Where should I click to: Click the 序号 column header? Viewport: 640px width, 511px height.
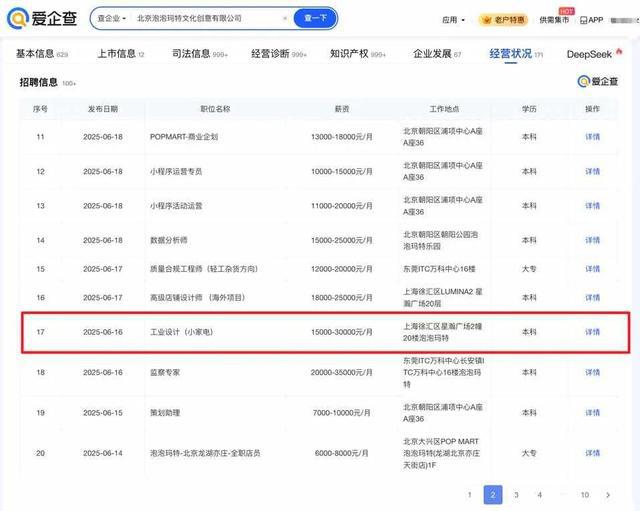click(40, 109)
